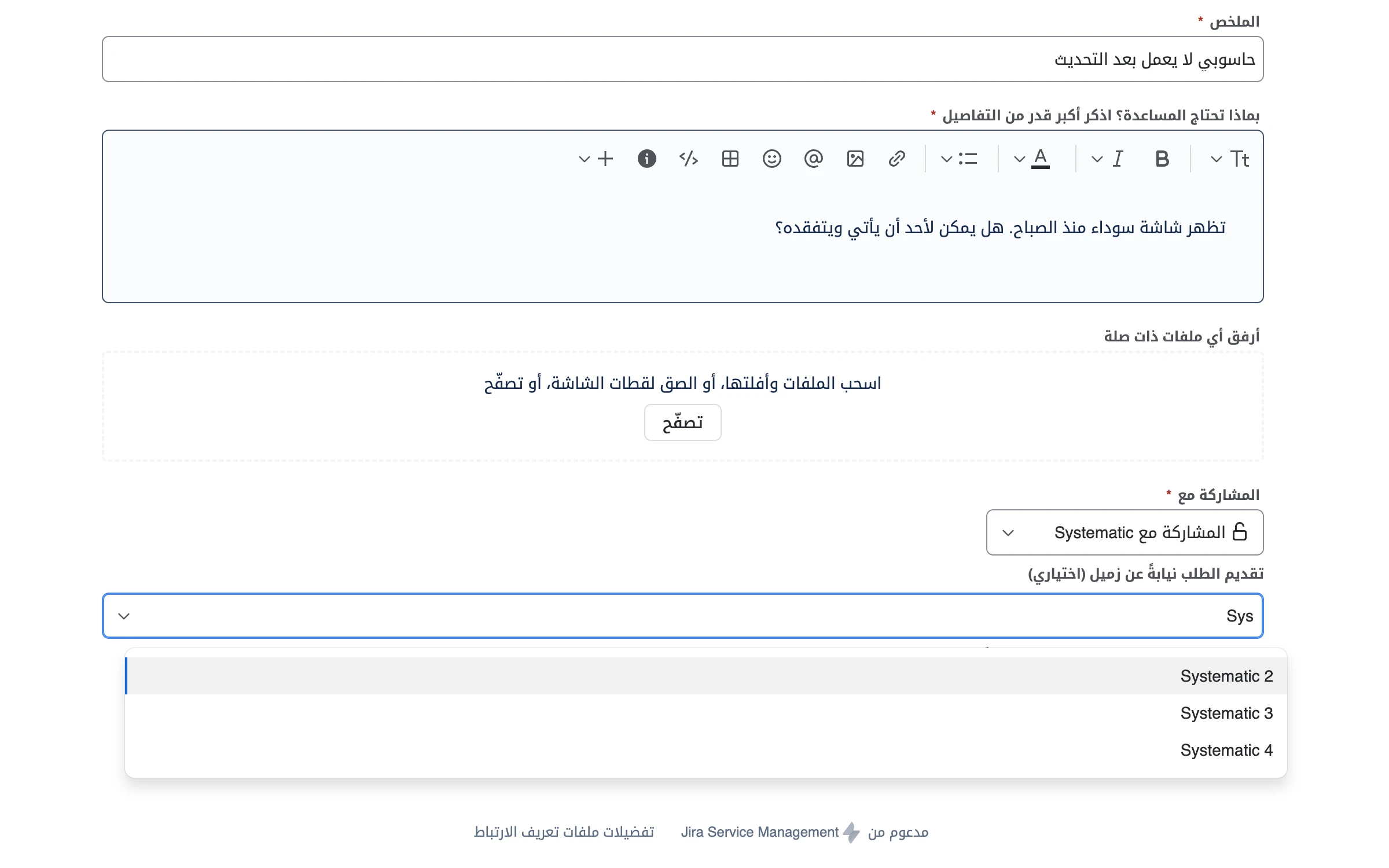Insert a bulleted list

pyautogui.click(x=968, y=159)
